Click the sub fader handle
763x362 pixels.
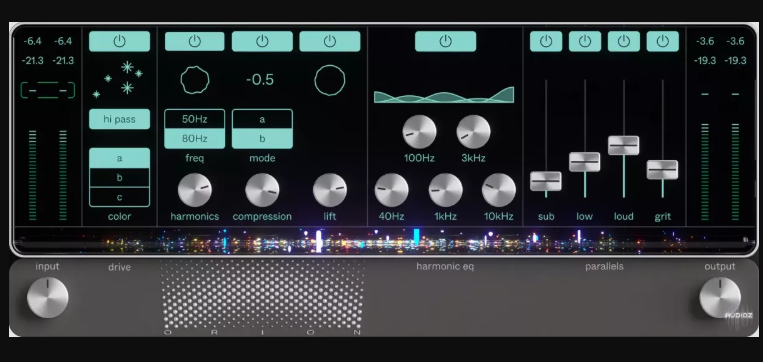[x=546, y=181]
